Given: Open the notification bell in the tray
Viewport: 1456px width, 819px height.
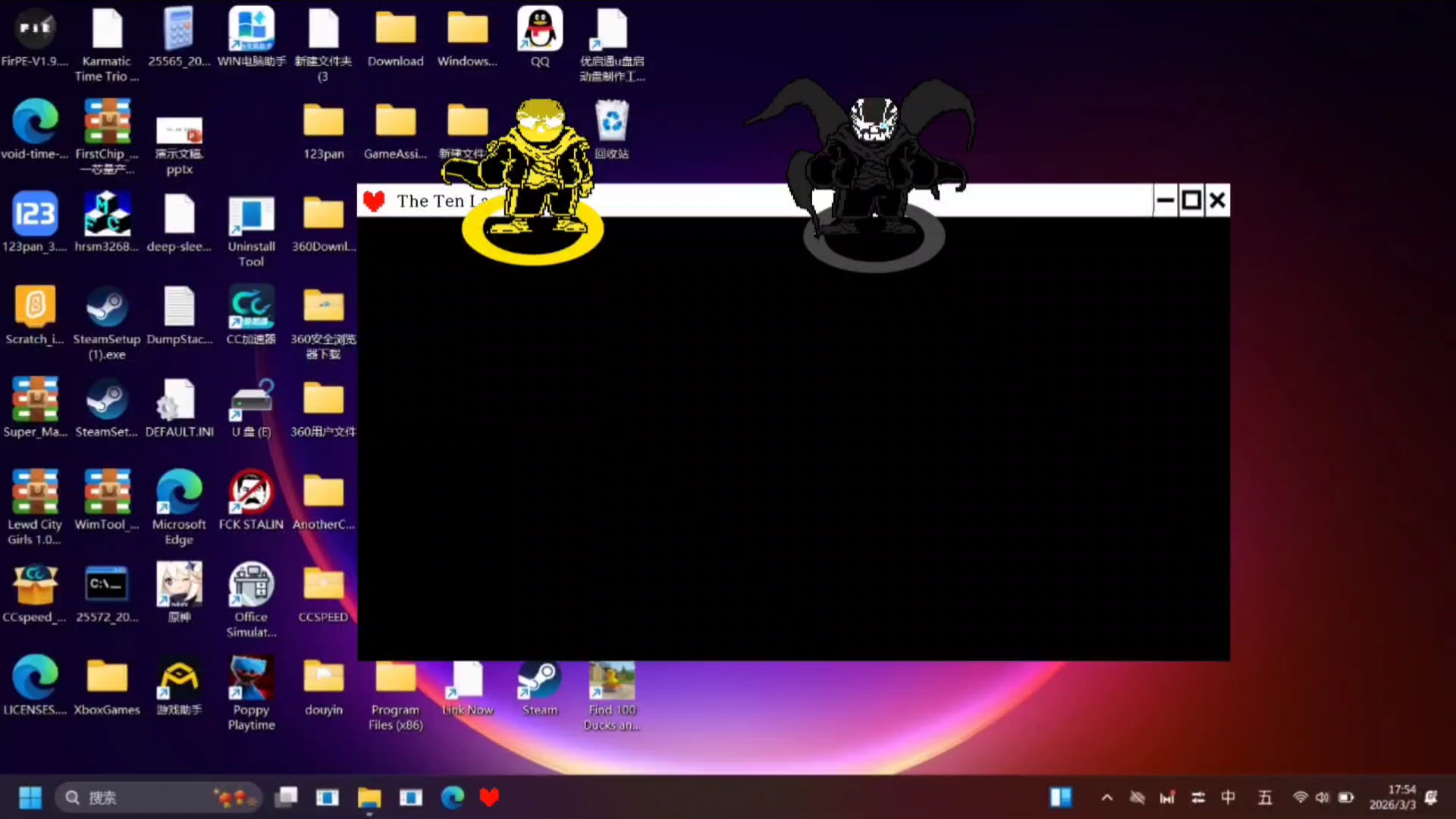Looking at the screenshot, I should click(x=1431, y=798).
